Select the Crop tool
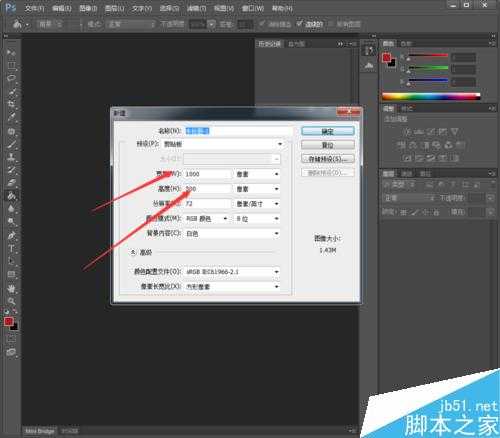 11,104
